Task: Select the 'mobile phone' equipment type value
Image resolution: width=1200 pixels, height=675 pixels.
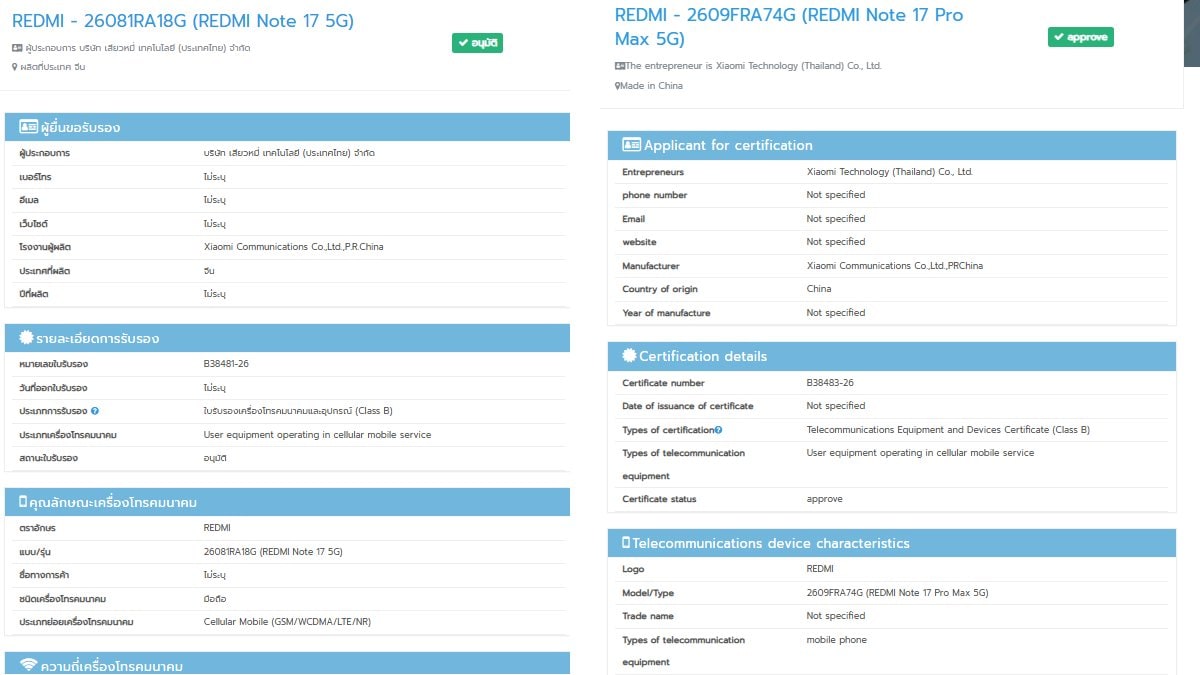Action: point(837,640)
